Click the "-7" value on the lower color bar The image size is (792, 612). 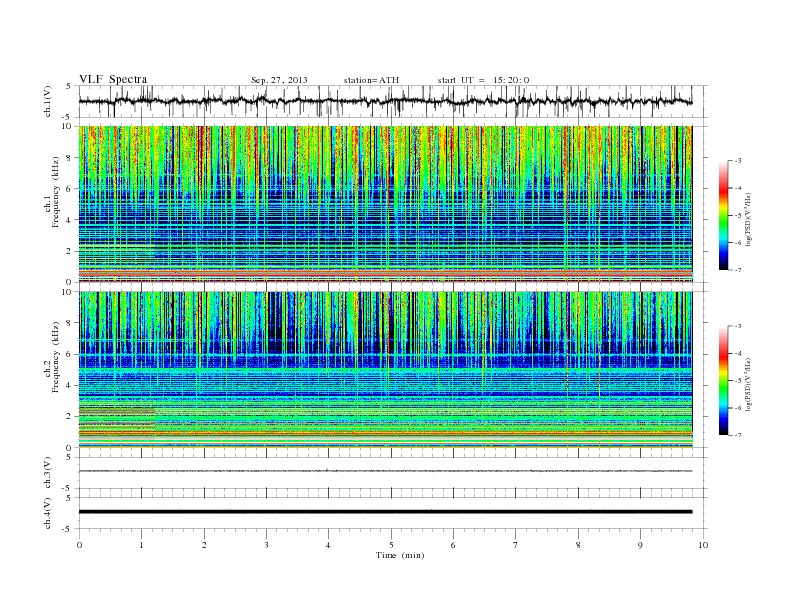(738, 435)
